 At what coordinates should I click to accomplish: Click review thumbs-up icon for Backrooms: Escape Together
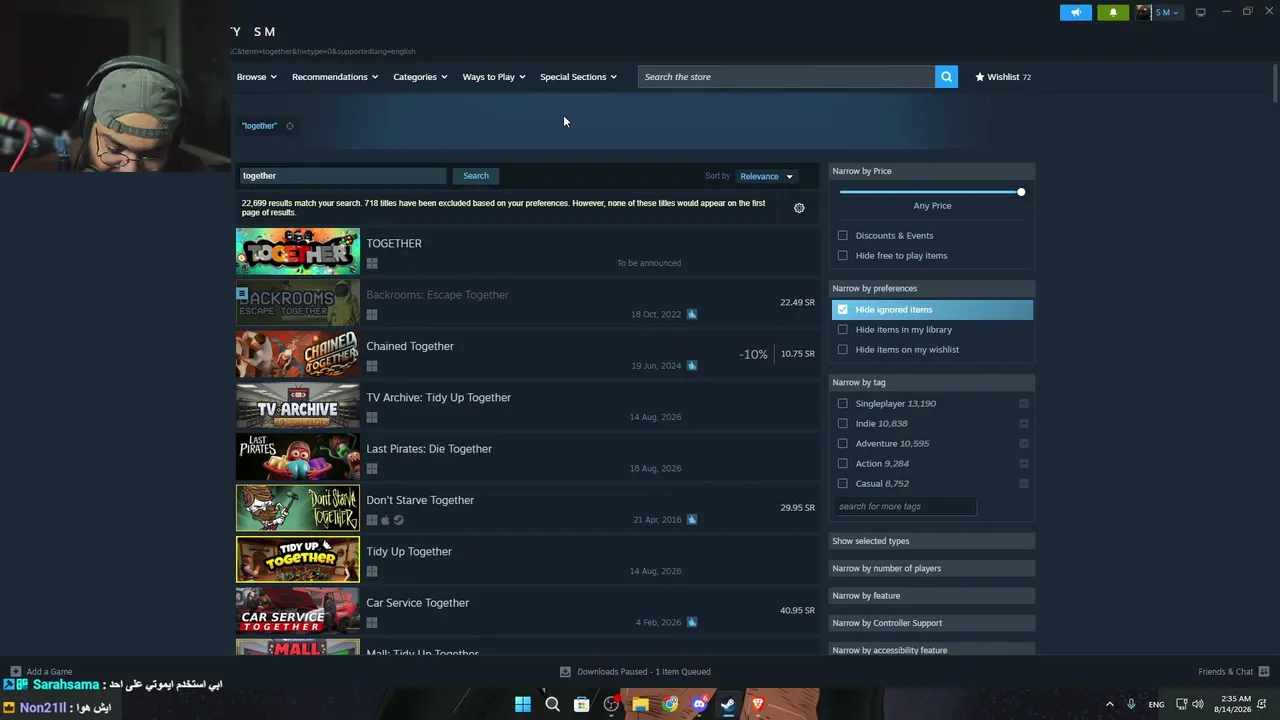pos(691,314)
